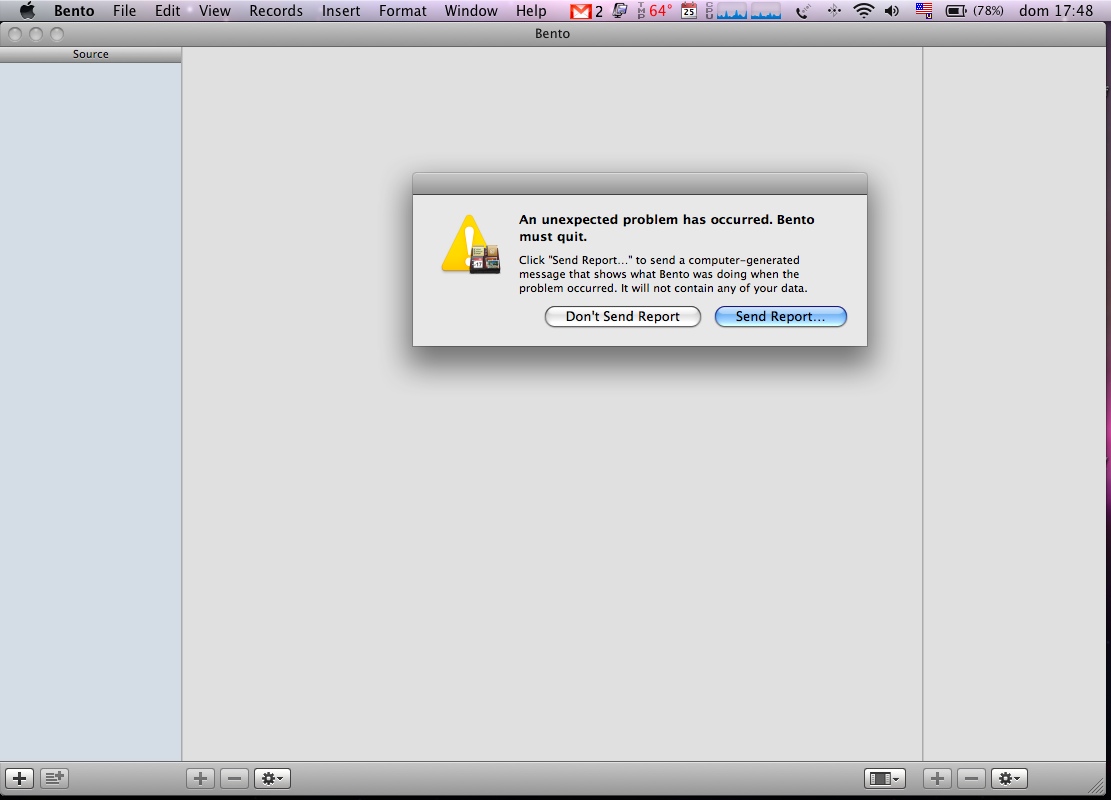Image resolution: width=1111 pixels, height=800 pixels.
Task: Click the Send Report… button
Action: [x=780, y=317]
